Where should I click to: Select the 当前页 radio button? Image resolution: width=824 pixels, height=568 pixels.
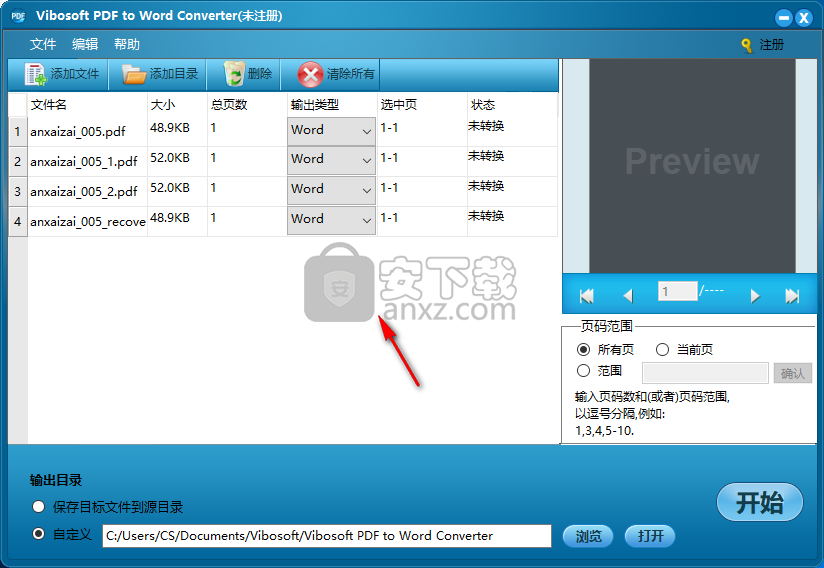tap(662, 349)
